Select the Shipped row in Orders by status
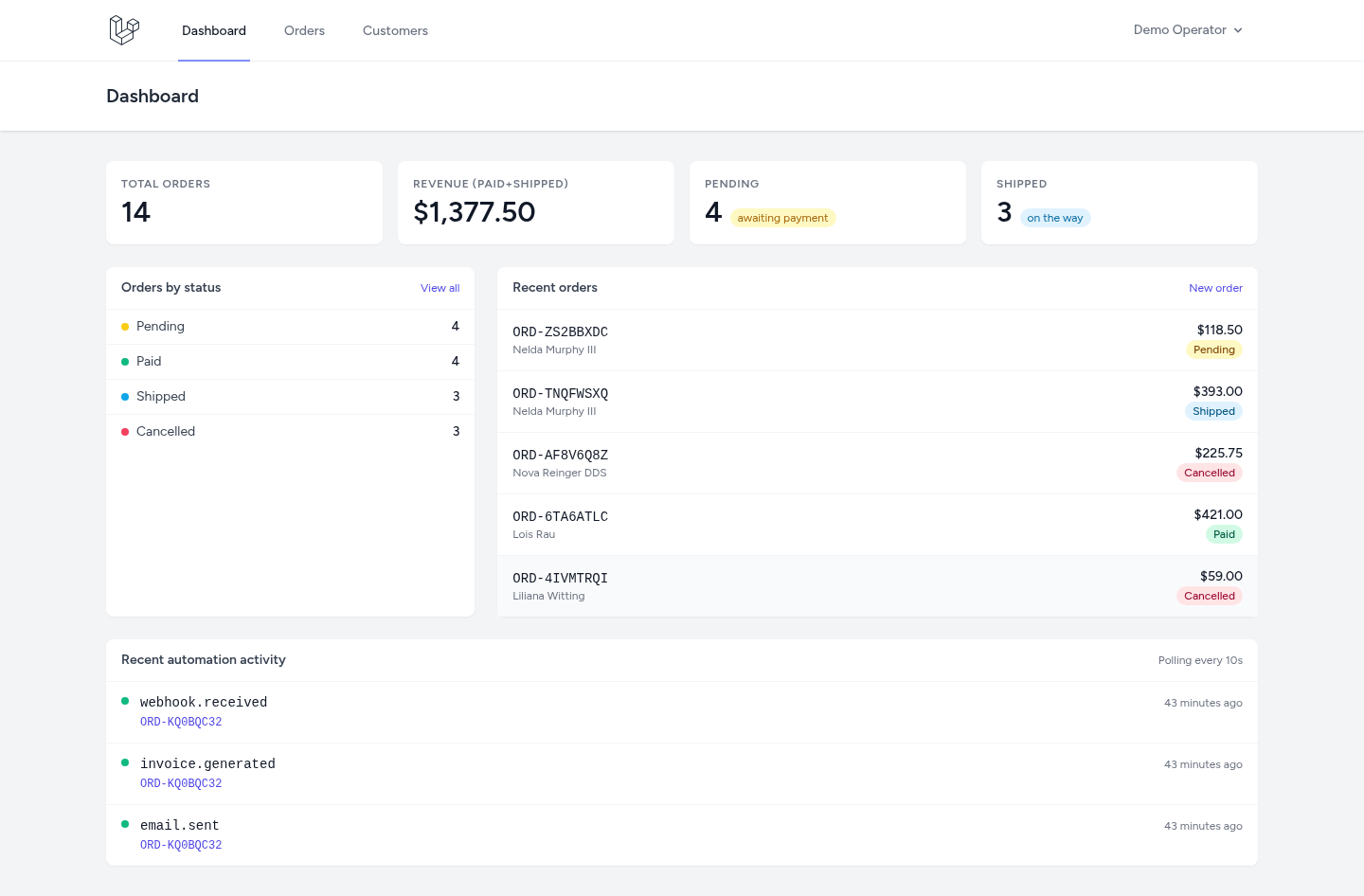Screen dimensions: 1364x896 290,397
